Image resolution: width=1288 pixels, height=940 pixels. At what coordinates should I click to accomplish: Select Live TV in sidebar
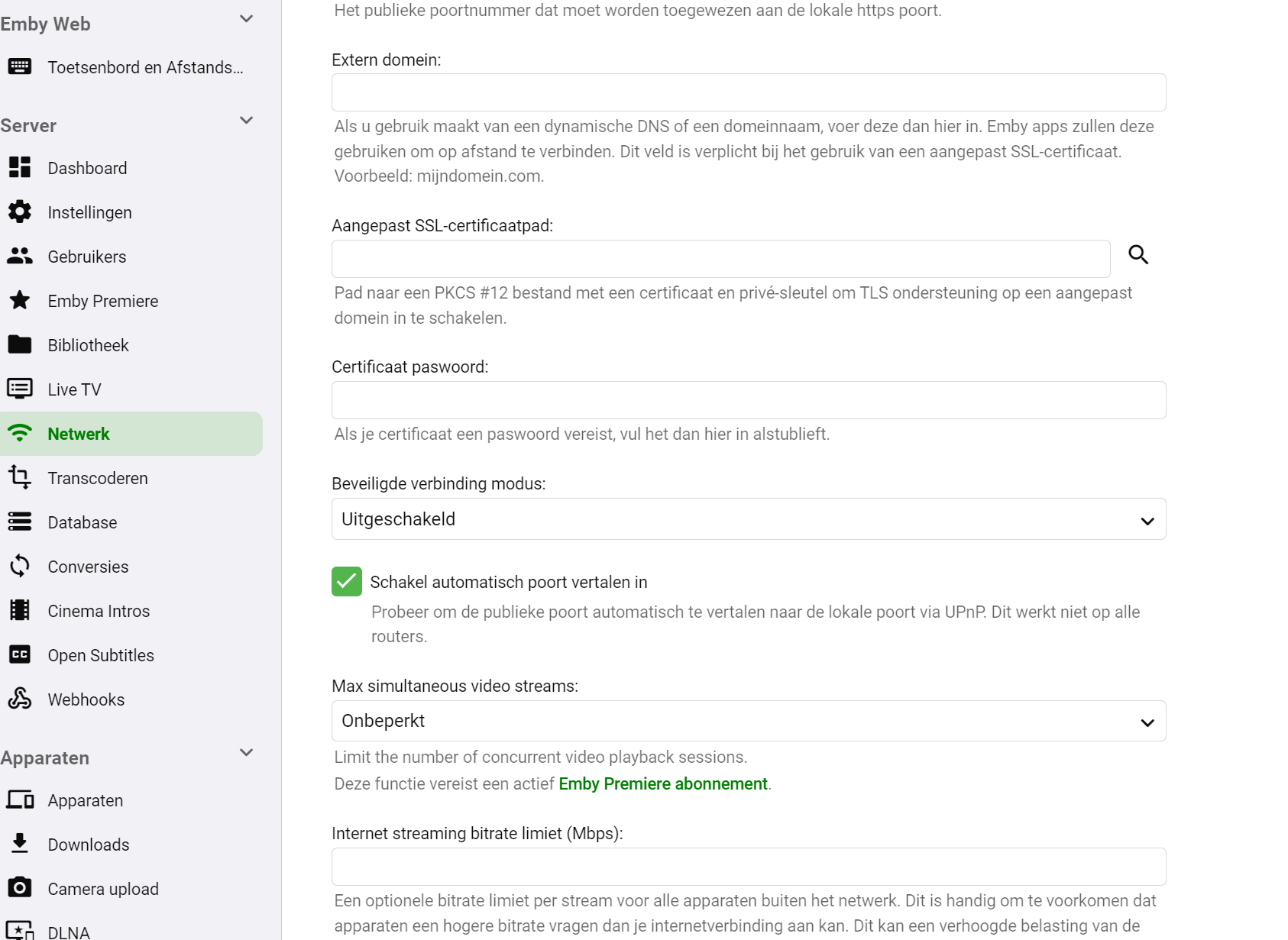point(74,389)
